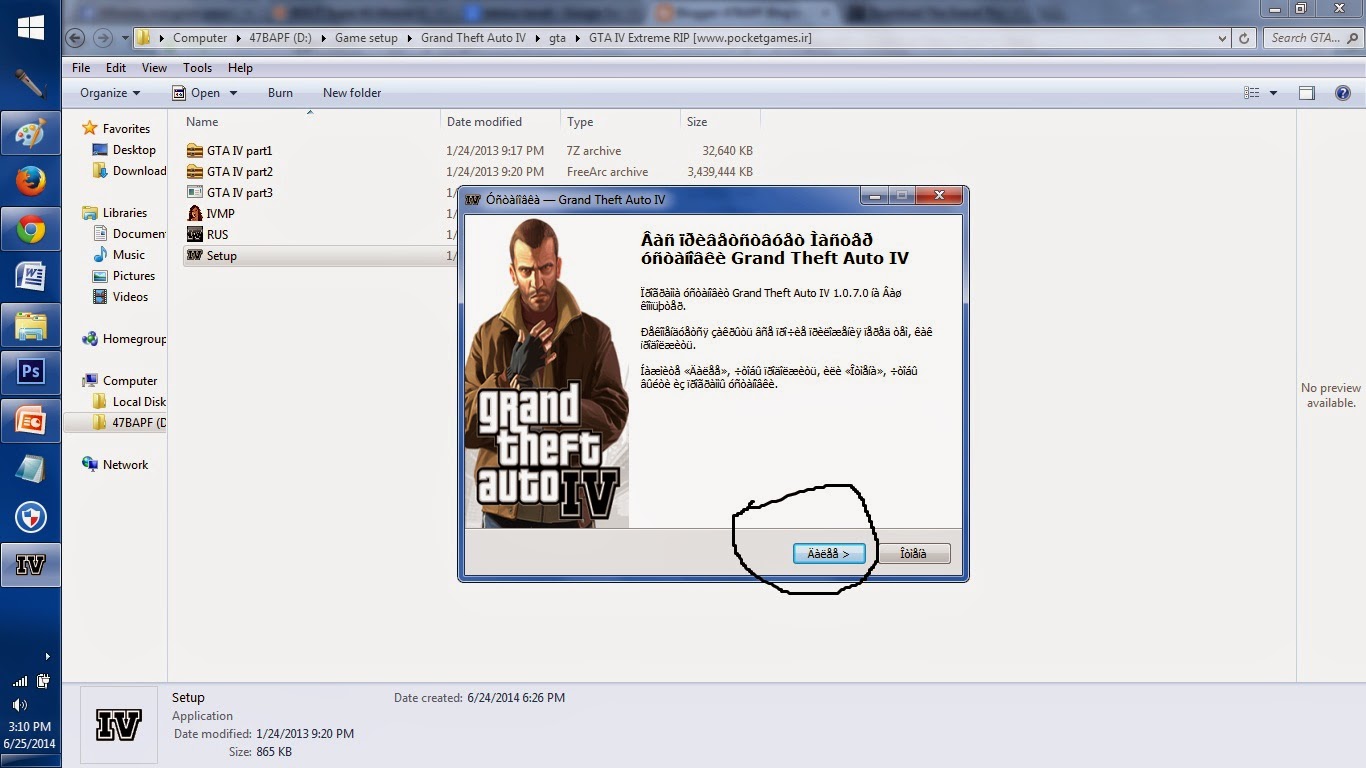Viewport: 1366px width, 768px height.
Task: Click the New folder button
Action: tap(352, 93)
